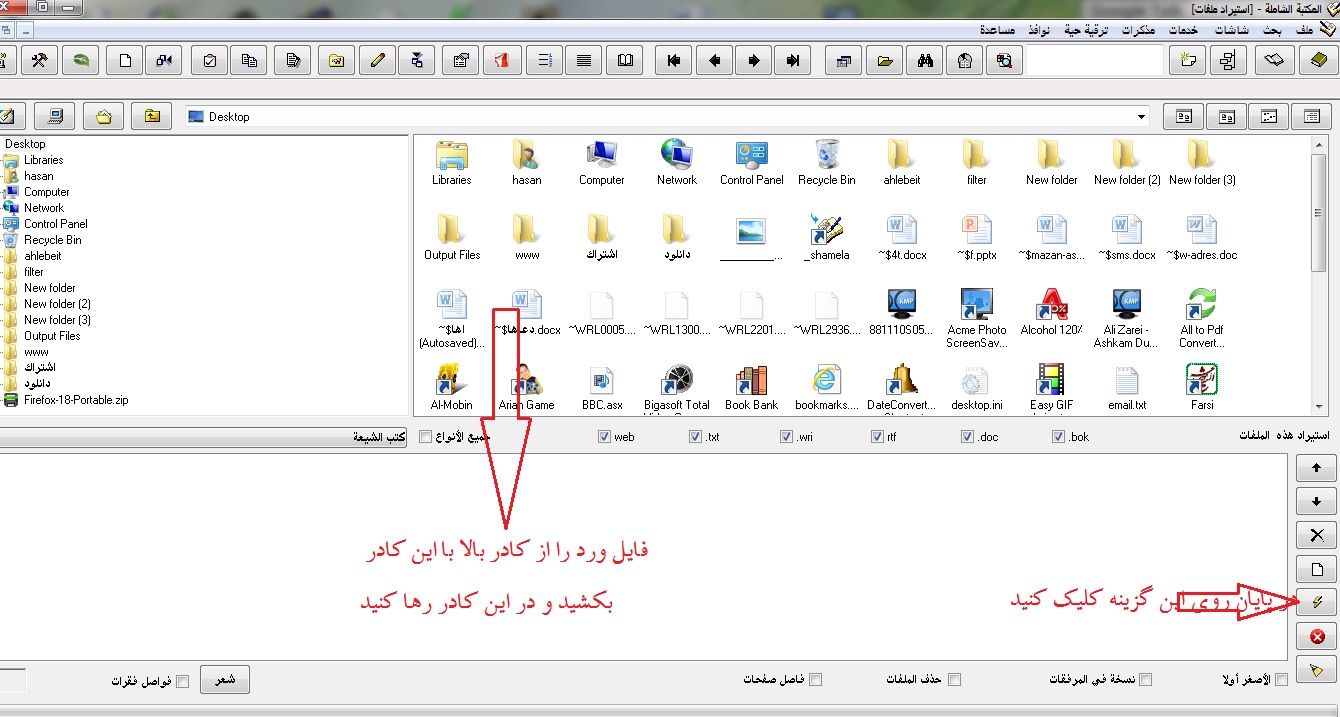
Task: Click the properties sheet toolbar icon
Action: [461, 60]
